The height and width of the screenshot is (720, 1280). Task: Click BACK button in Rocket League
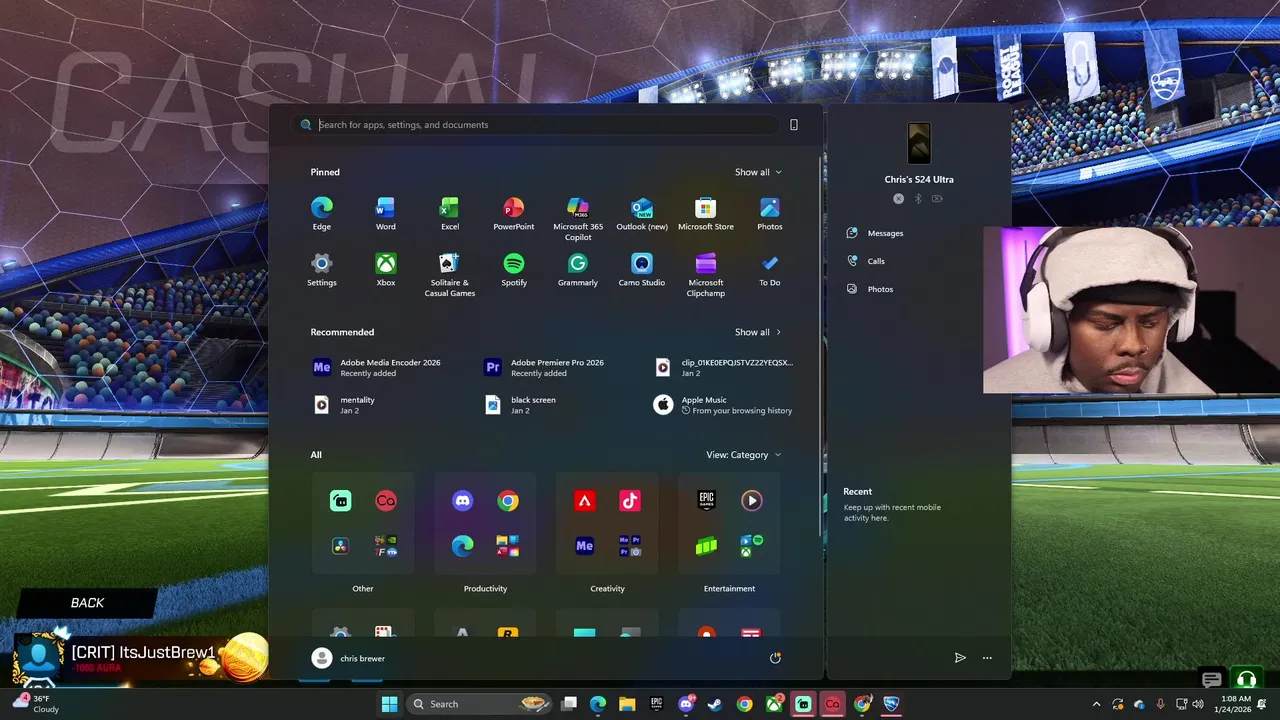(x=87, y=603)
